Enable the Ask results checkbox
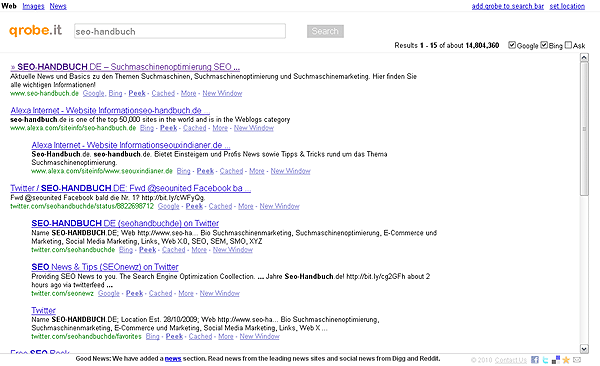The width and height of the screenshot is (600, 366). (x=568, y=45)
